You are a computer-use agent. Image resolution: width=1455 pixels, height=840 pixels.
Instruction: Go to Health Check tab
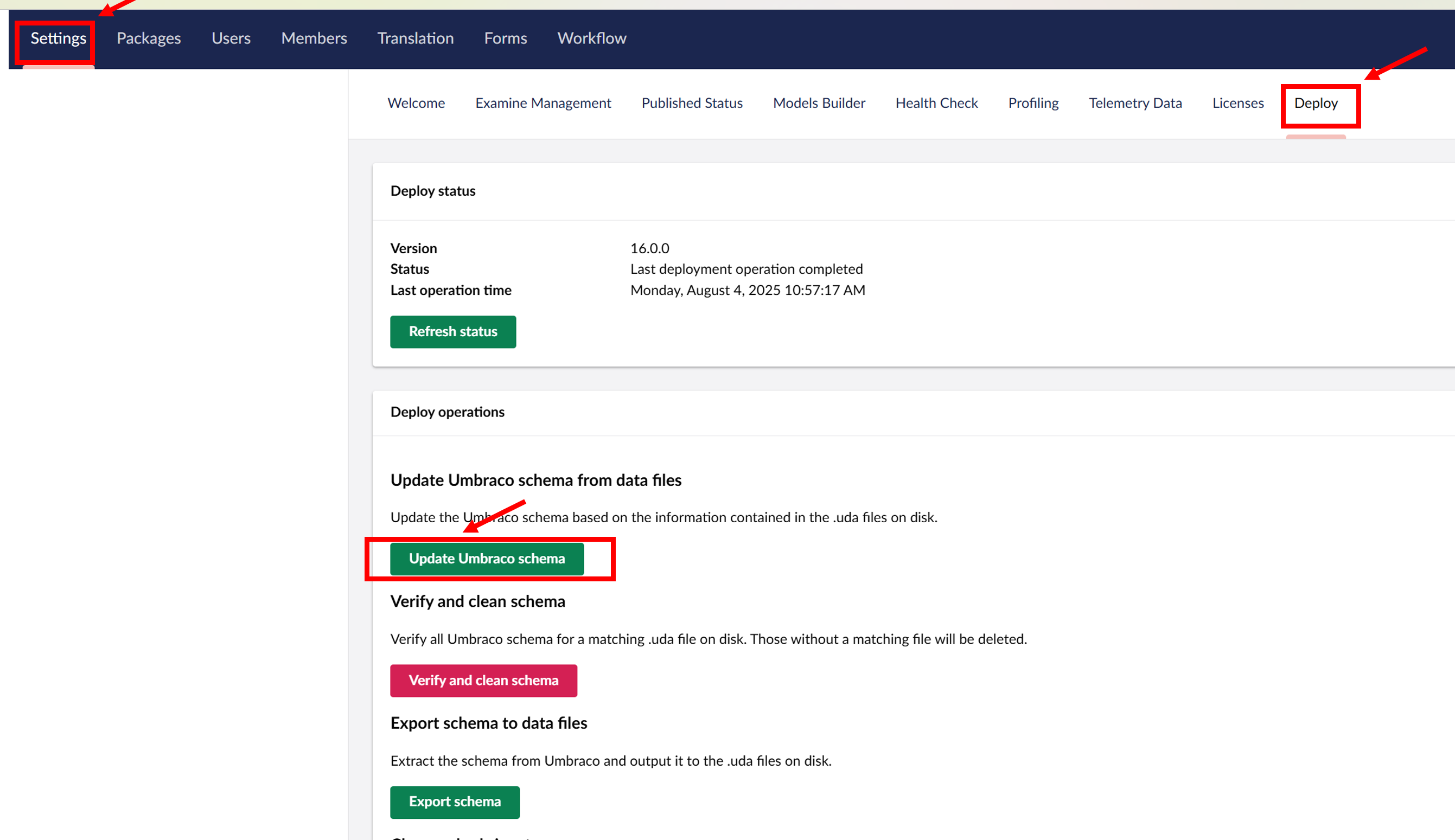(x=936, y=103)
